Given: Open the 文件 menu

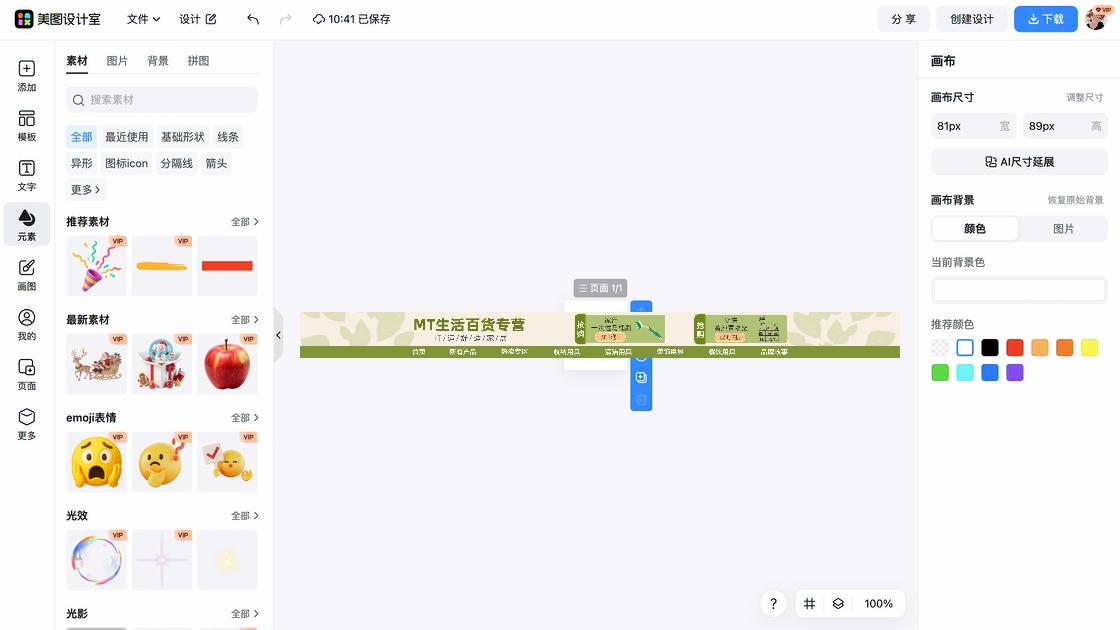Looking at the screenshot, I should [140, 18].
